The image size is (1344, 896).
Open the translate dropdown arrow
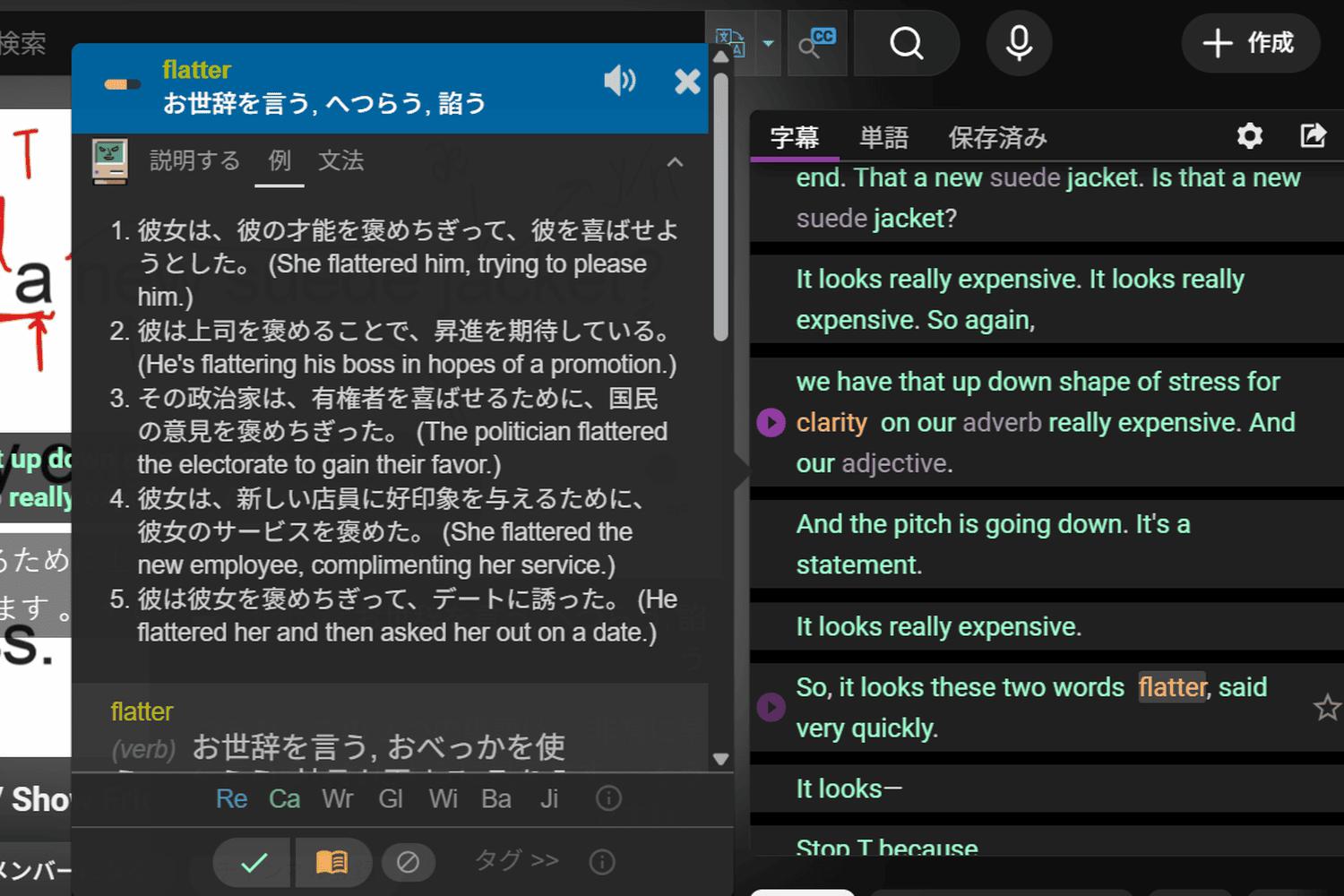(x=769, y=42)
